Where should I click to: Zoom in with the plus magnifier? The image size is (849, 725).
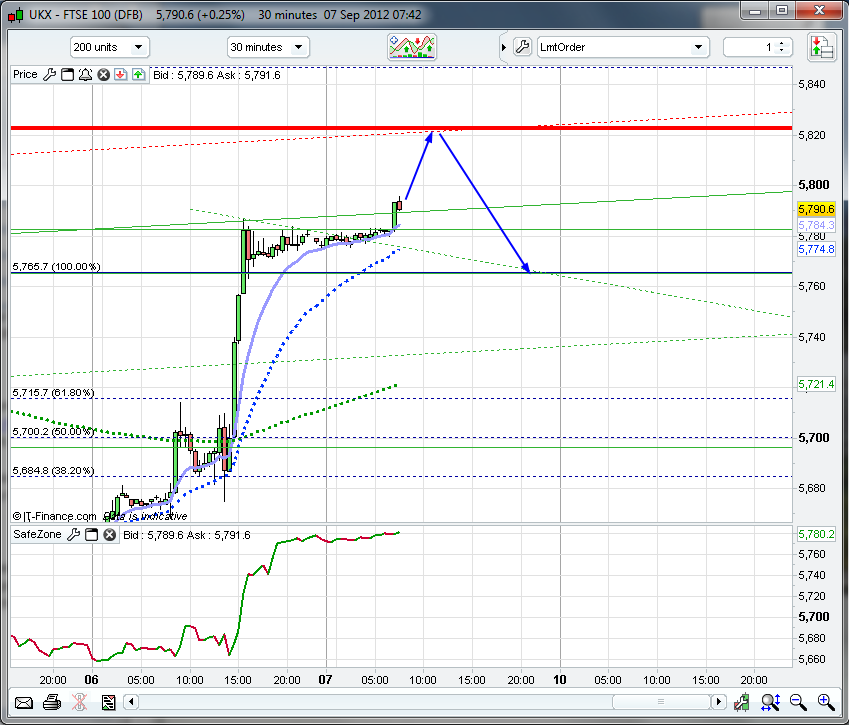coord(826,702)
